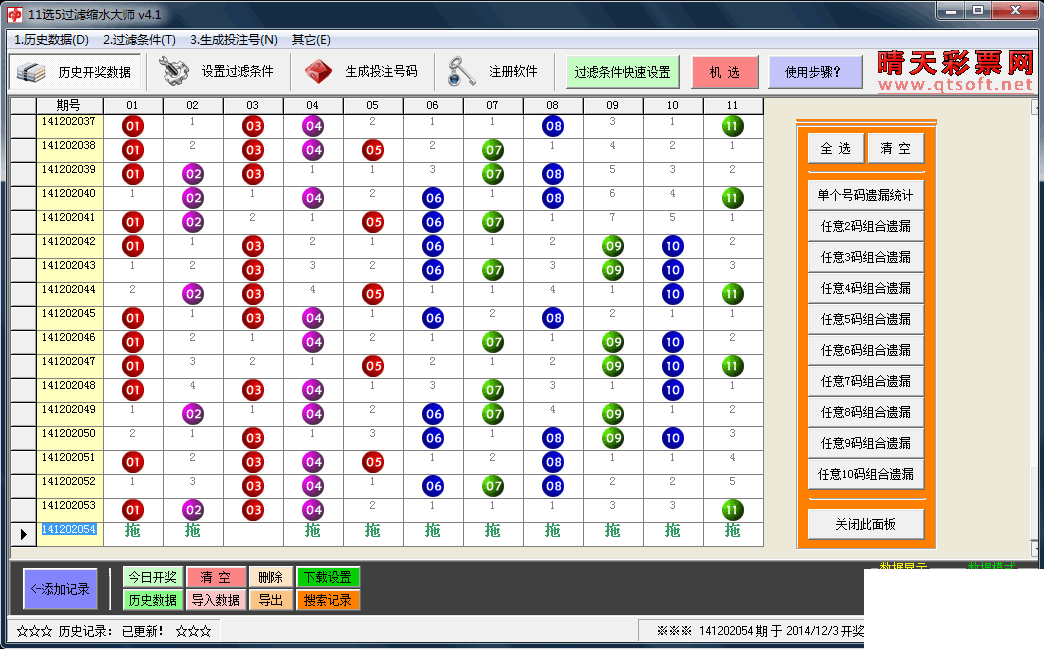This screenshot has width=1044, height=649.
Task: Select ball 04 in row 141202045
Action: tap(313, 318)
